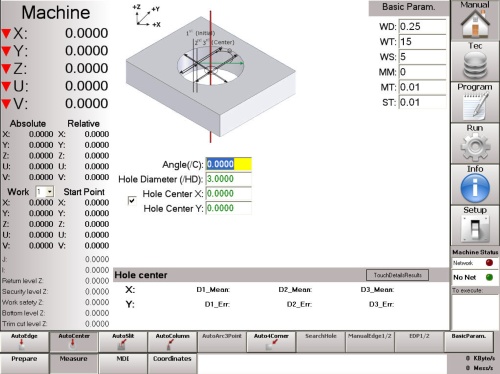Viewport: 500px width, 374px height.
Task: Select the Auto4Corner measuring tool
Action: (271, 342)
